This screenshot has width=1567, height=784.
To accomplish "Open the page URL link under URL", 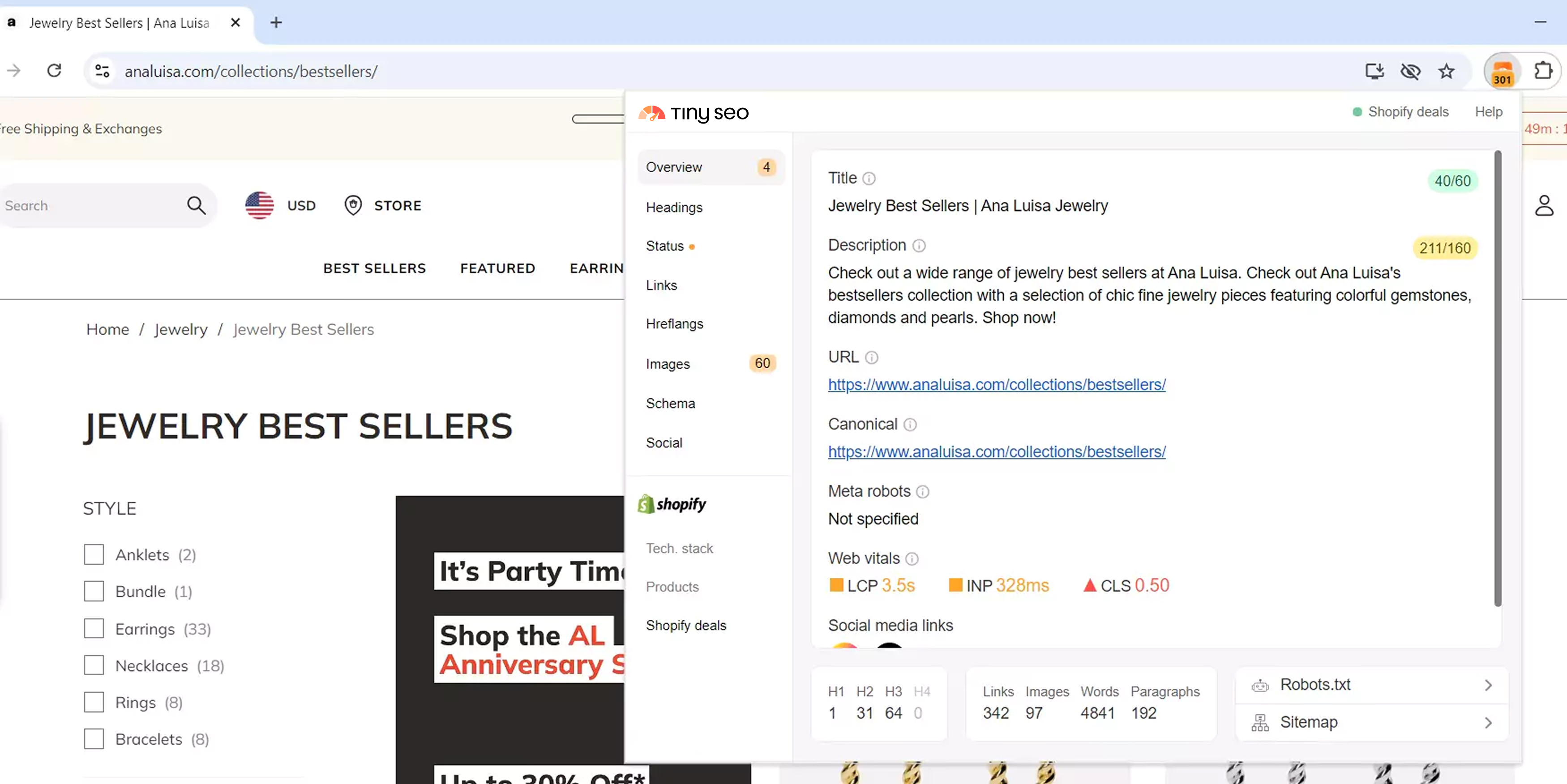I will point(997,385).
